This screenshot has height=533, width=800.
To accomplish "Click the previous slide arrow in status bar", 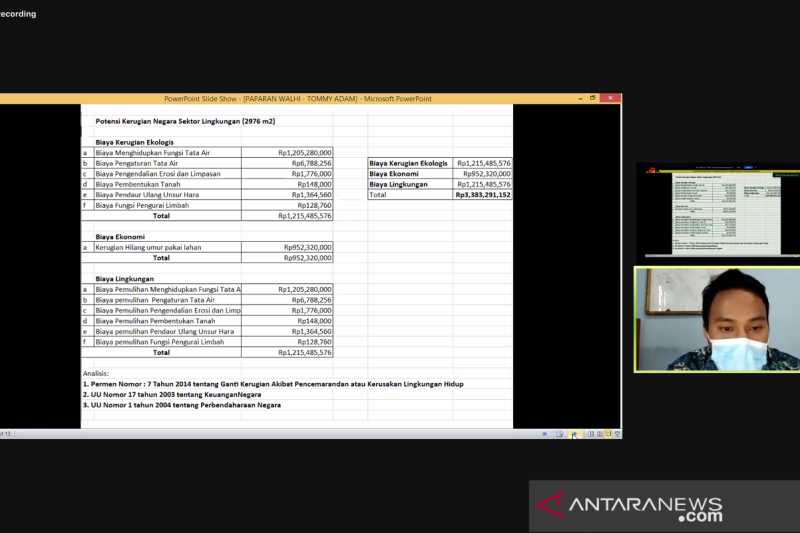I will [547, 434].
